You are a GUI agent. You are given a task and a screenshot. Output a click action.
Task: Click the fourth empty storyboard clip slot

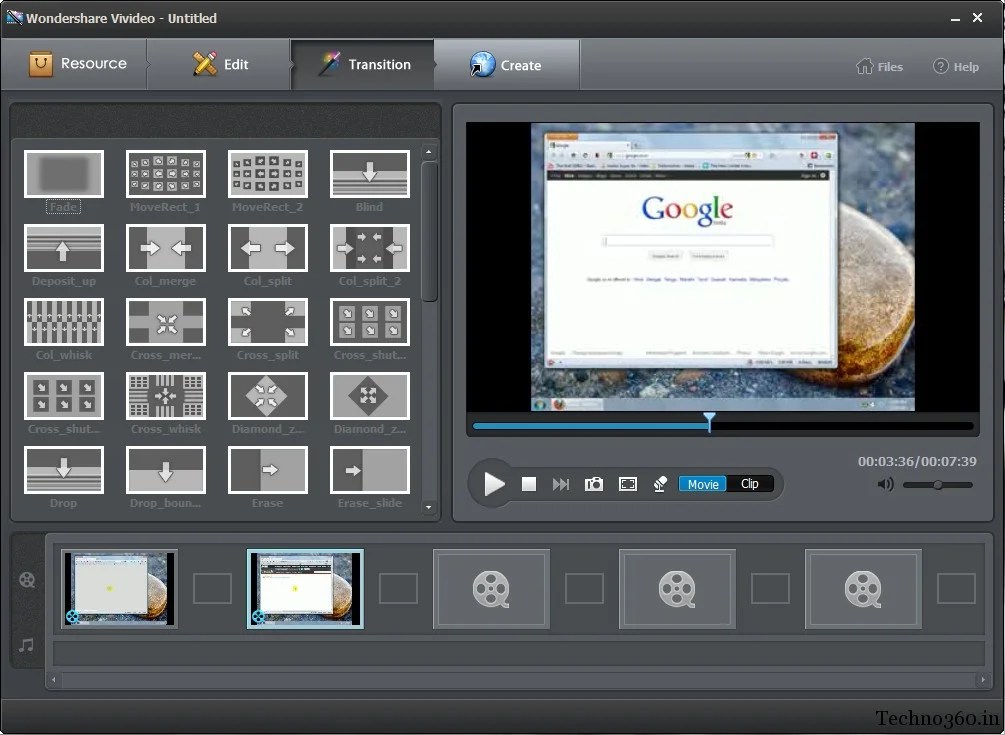[677, 588]
